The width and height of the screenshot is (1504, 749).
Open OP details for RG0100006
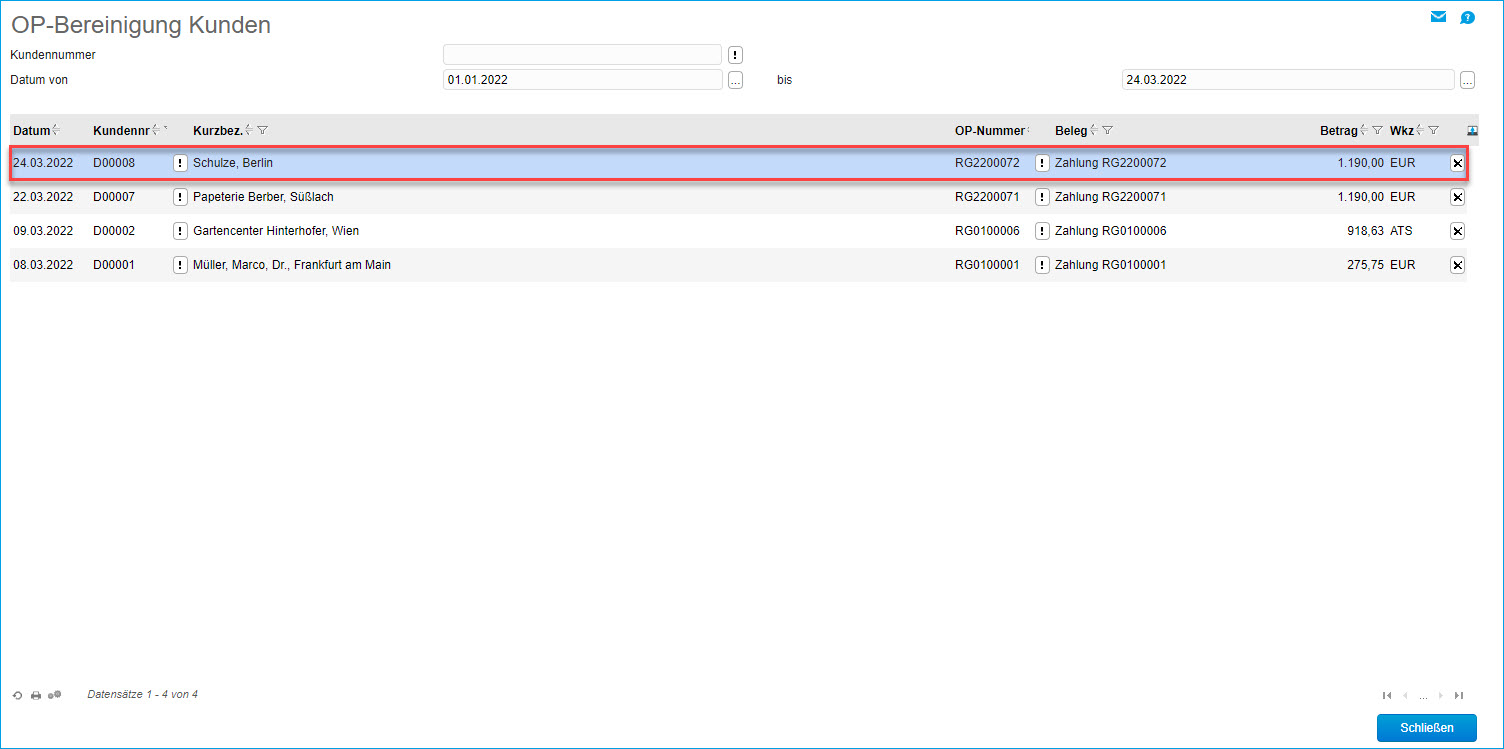tap(1042, 231)
